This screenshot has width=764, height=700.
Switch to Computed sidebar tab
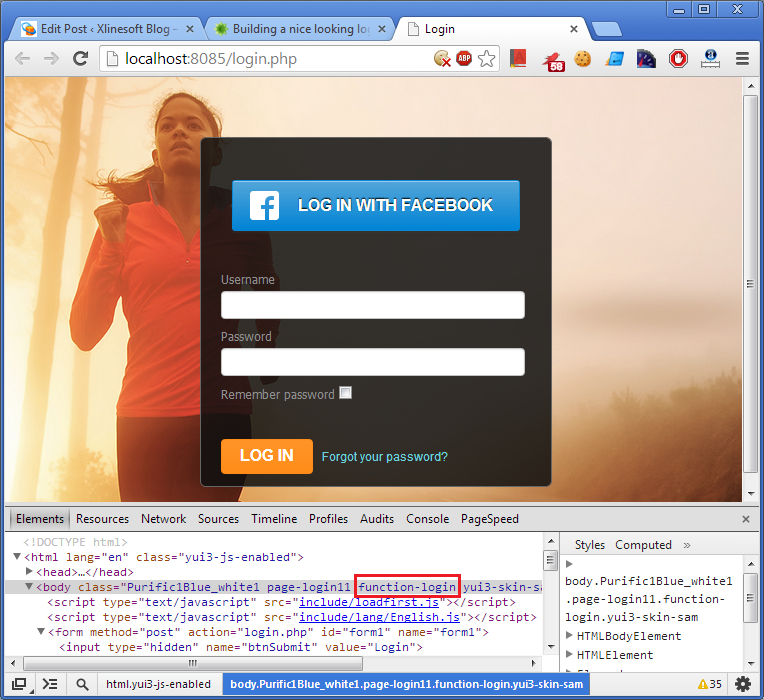[x=643, y=545]
